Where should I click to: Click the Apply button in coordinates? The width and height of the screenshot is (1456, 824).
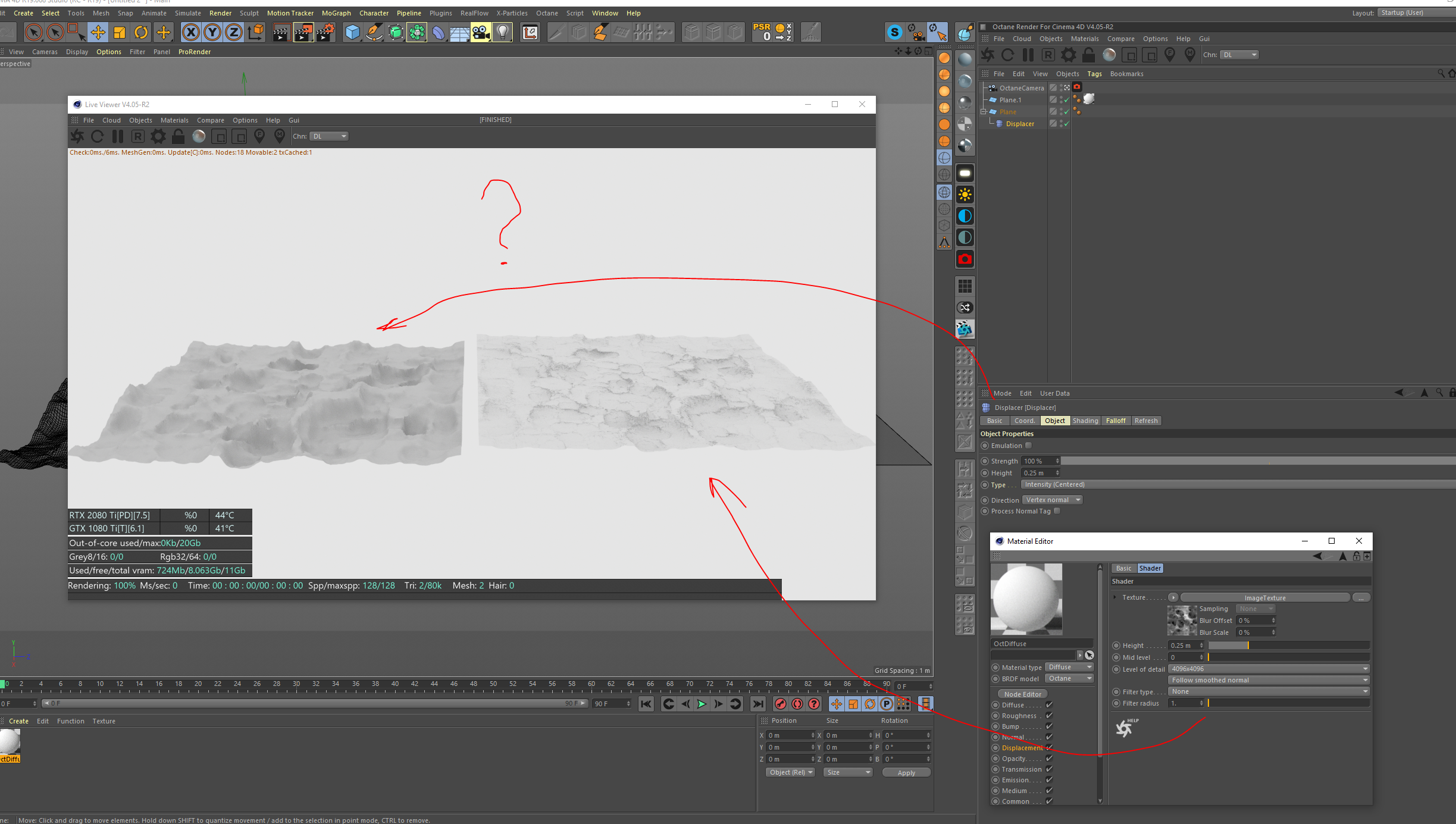906,772
